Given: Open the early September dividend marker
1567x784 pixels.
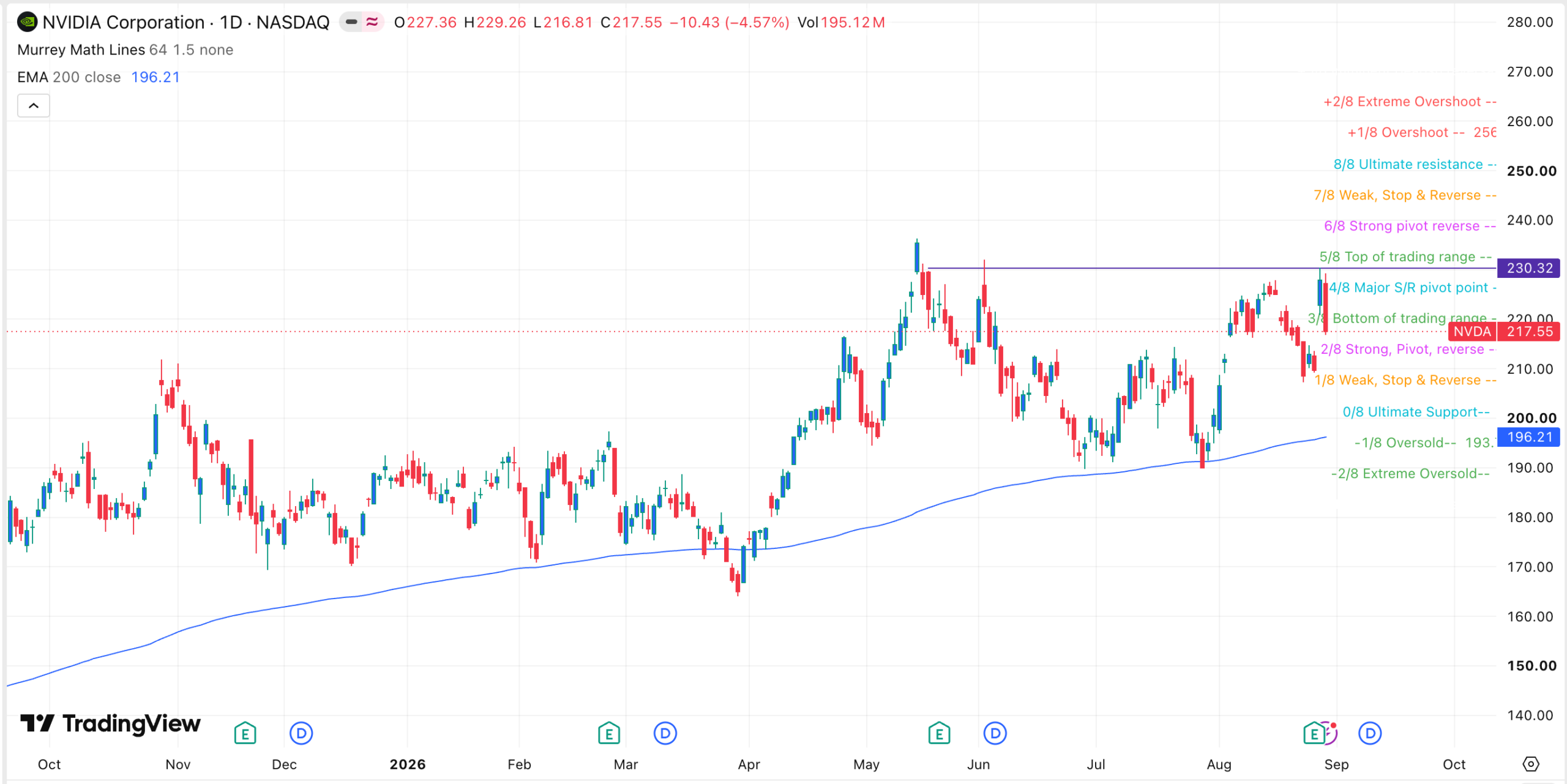Looking at the screenshot, I should tap(1370, 733).
